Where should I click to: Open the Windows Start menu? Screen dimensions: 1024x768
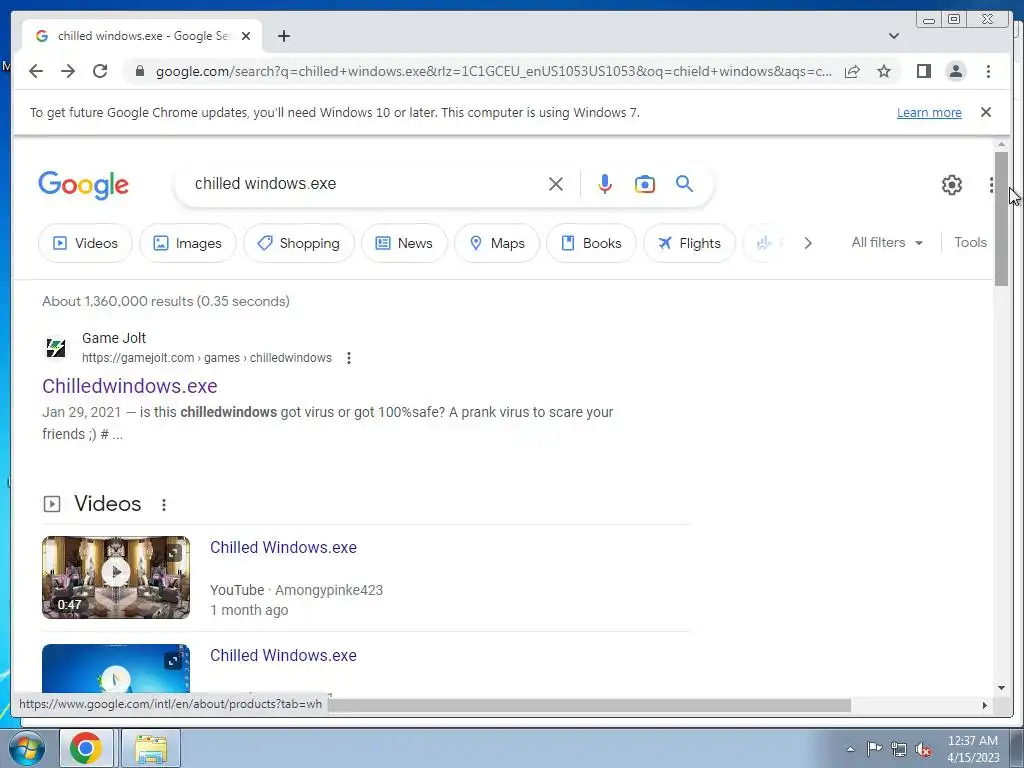point(27,748)
